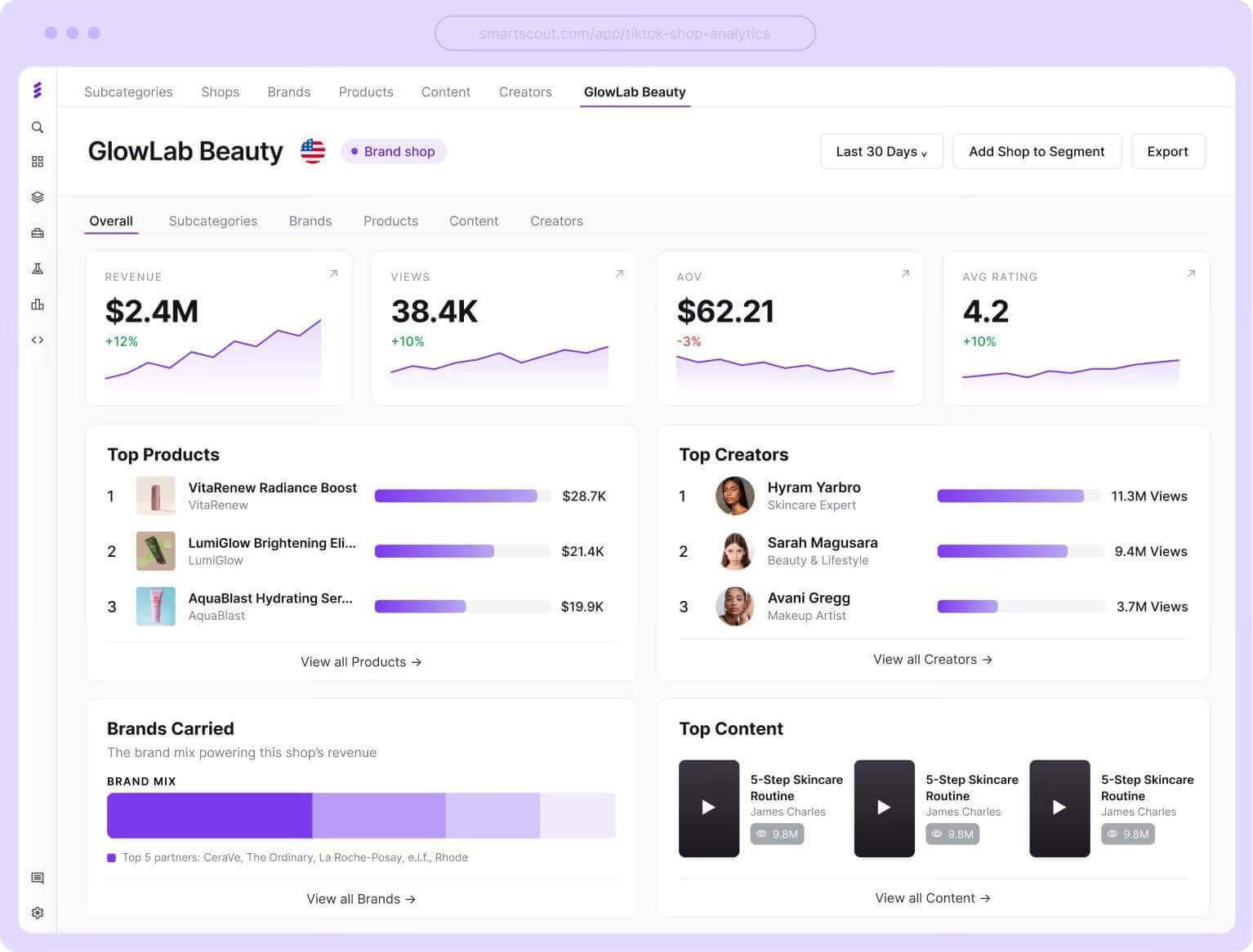Open the LumiGlow Brightening product thumbnail

pos(155,551)
